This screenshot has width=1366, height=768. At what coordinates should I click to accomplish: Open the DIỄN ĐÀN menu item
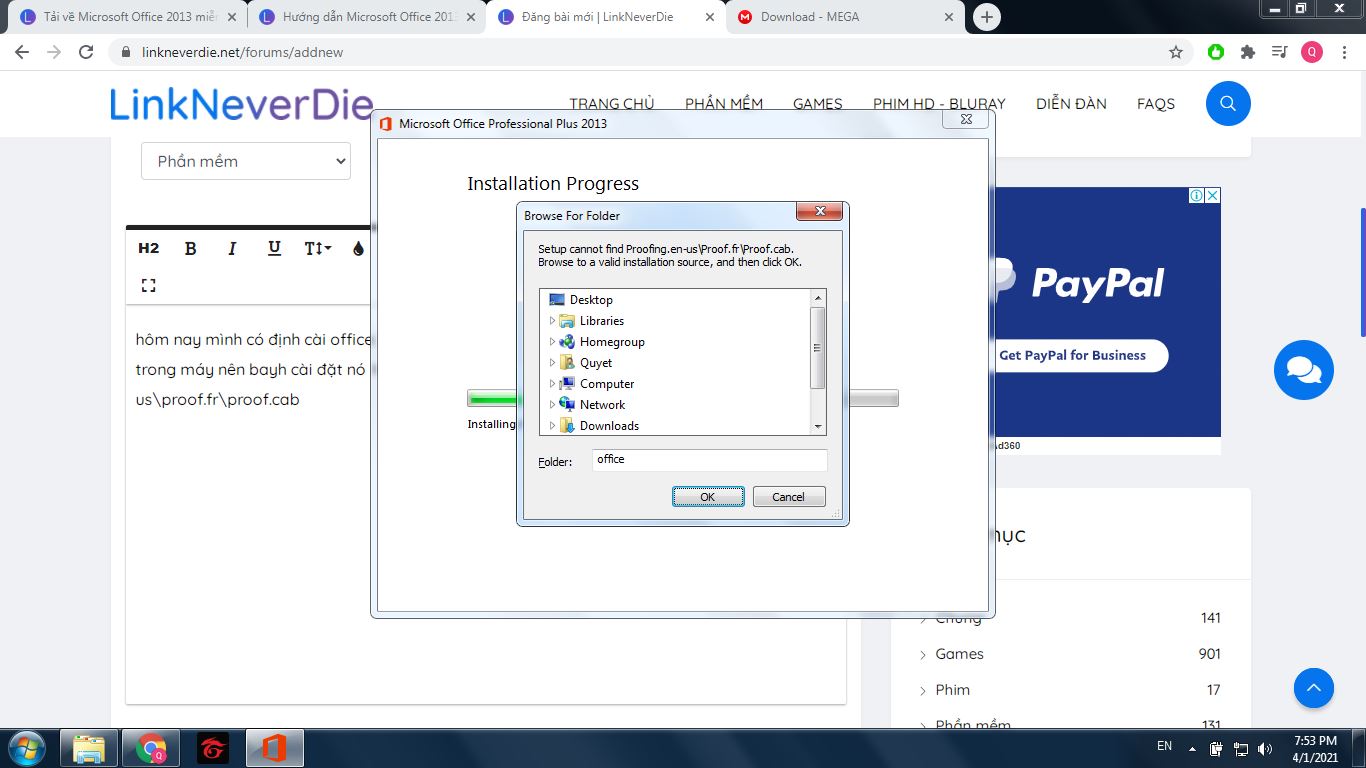[1071, 104]
